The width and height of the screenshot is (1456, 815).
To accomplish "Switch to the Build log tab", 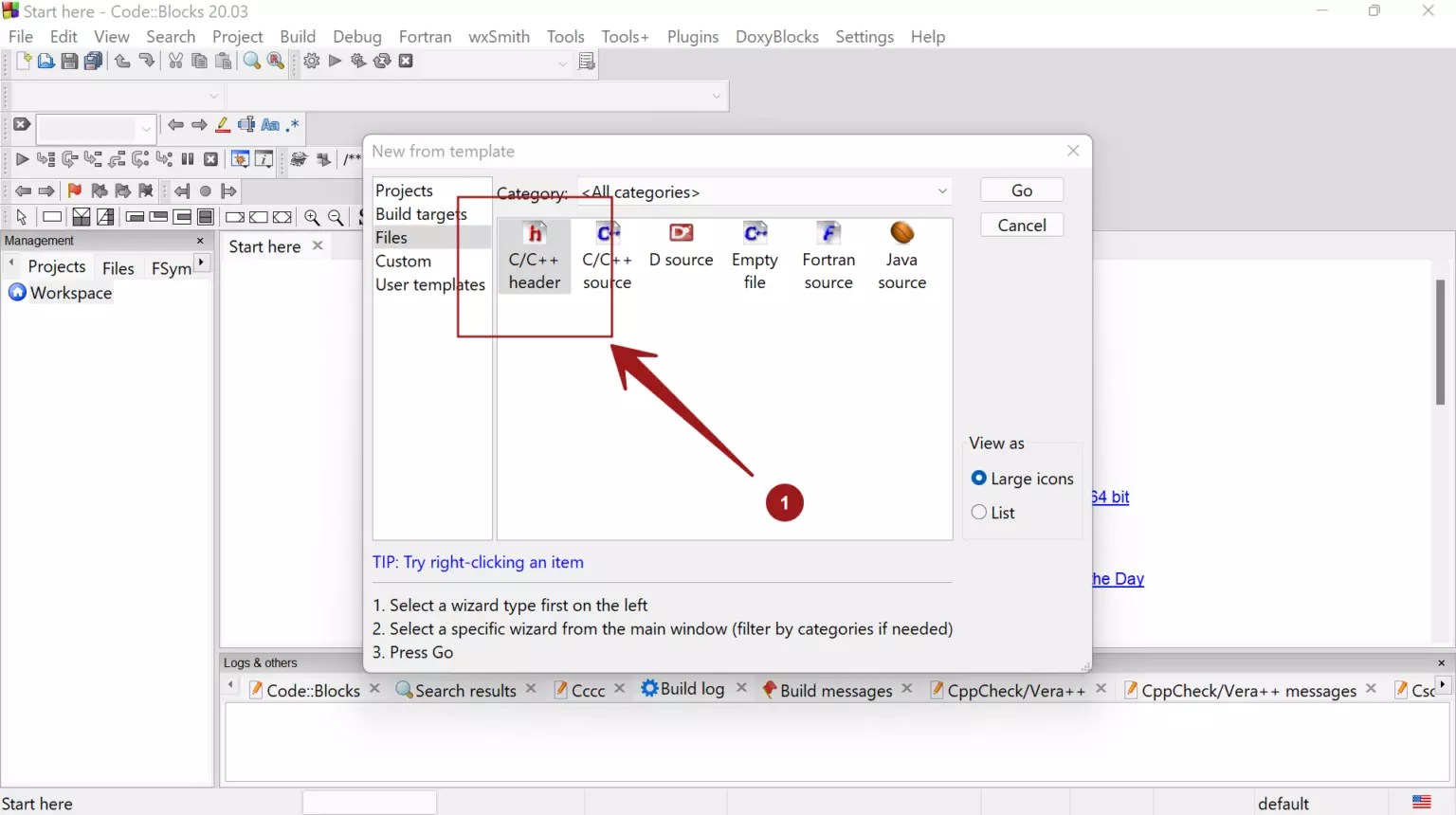I will pyautogui.click(x=682, y=689).
